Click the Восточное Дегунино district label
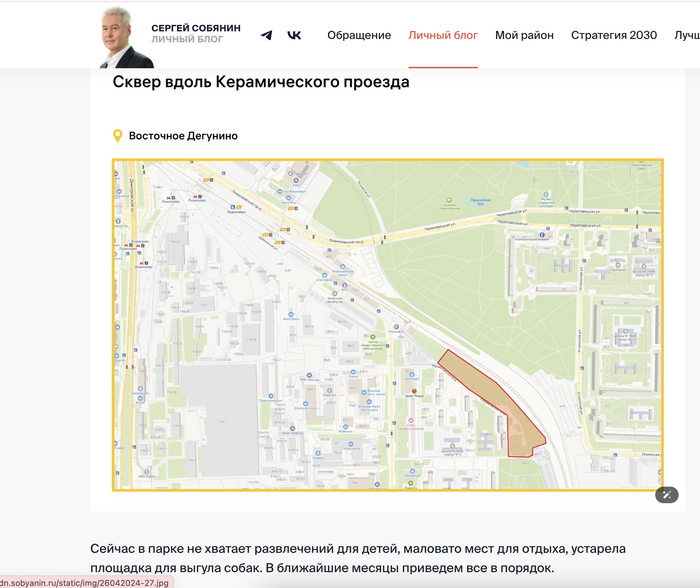Image resolution: width=700 pixels, height=588 pixels. coord(183,136)
